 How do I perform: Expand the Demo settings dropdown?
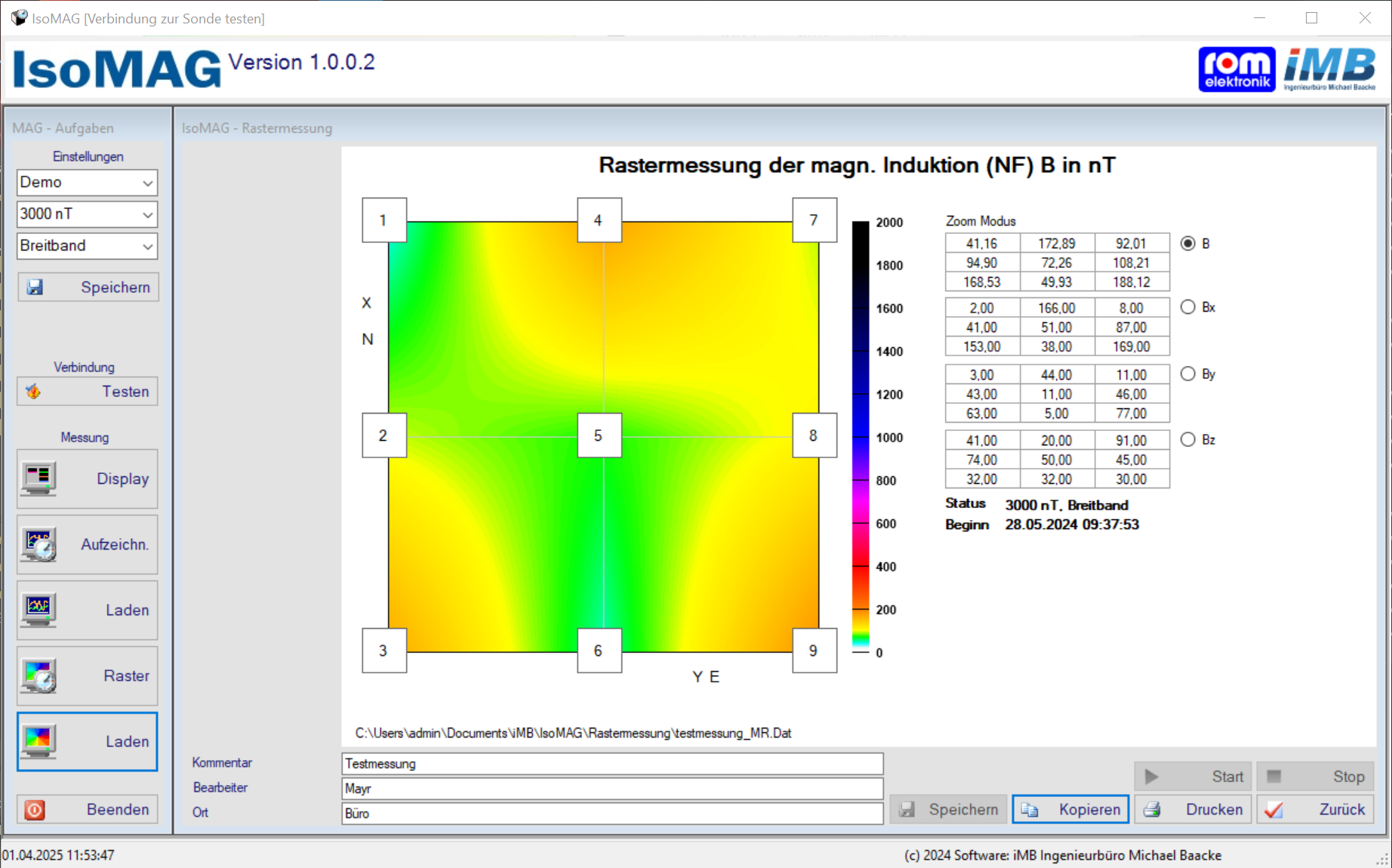pyautogui.click(x=147, y=183)
